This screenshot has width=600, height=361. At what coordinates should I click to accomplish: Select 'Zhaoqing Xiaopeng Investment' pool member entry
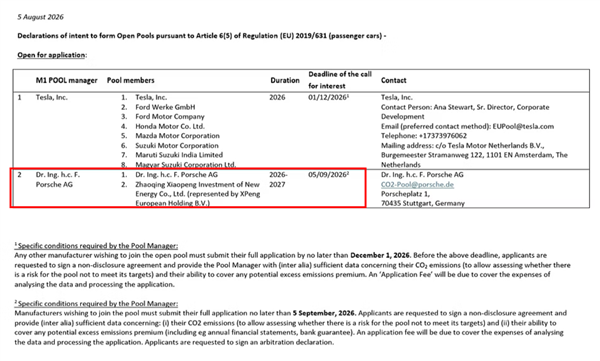[197, 194]
